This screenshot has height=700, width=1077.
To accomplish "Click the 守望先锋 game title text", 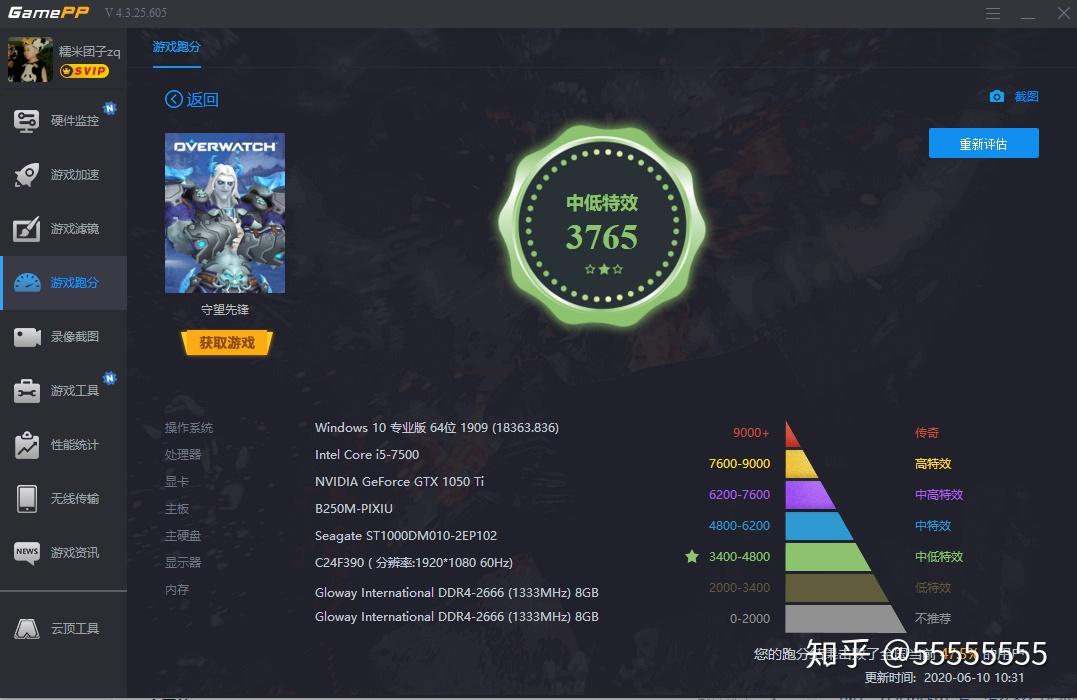I will click(x=225, y=309).
